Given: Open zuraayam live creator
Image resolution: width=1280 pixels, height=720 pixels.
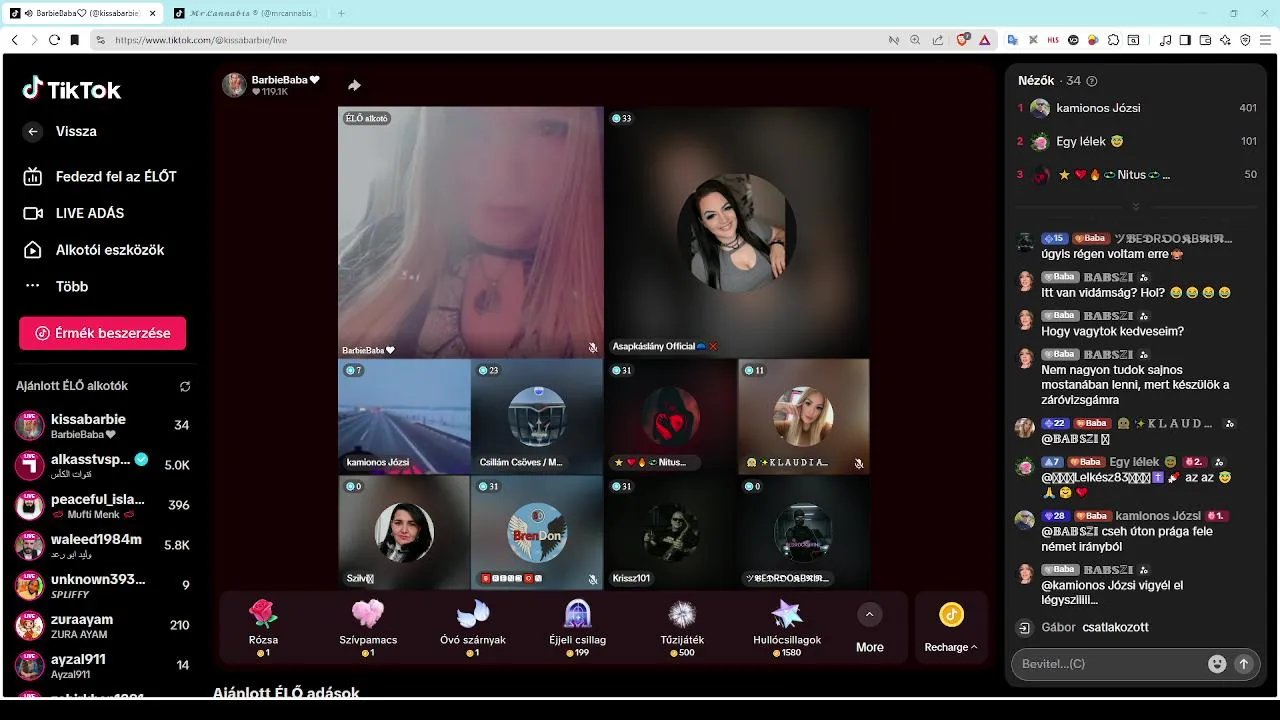Looking at the screenshot, I should 103,626.
